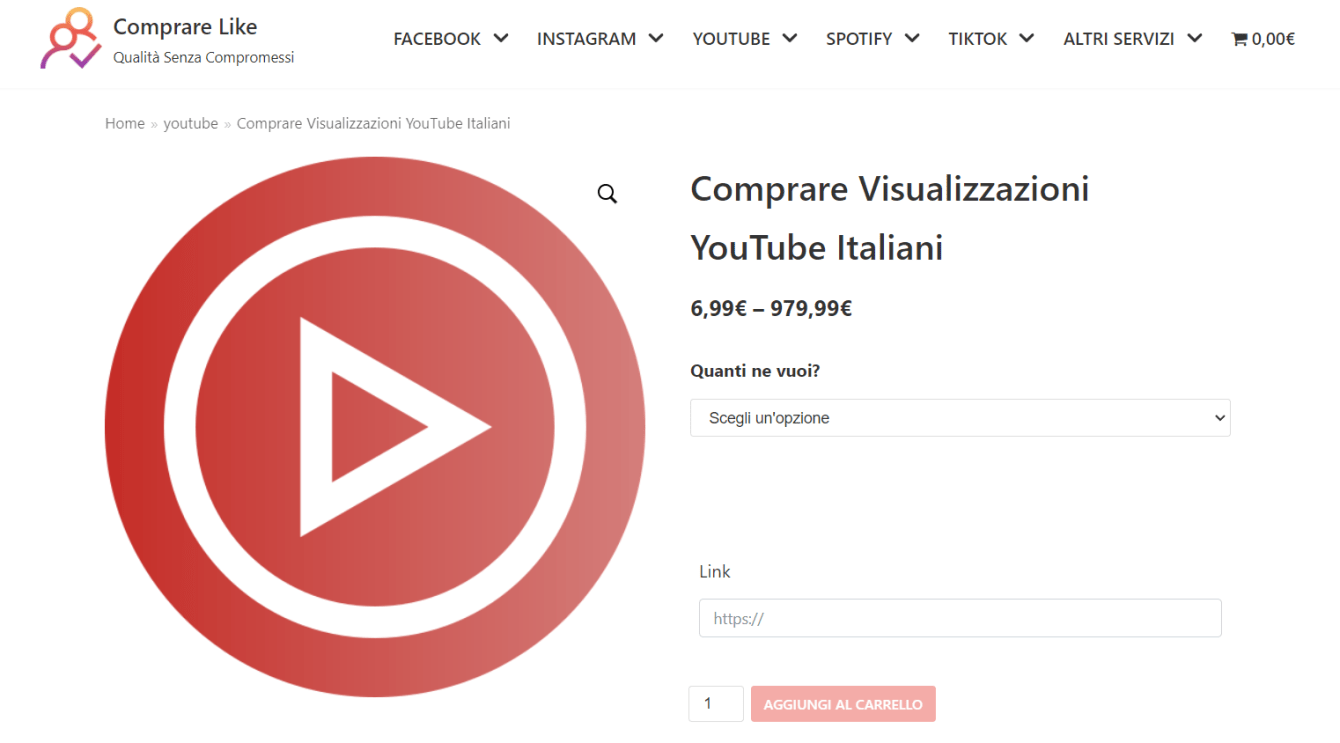
Task: Expand the Facebook menu chevron
Action: tap(501, 38)
